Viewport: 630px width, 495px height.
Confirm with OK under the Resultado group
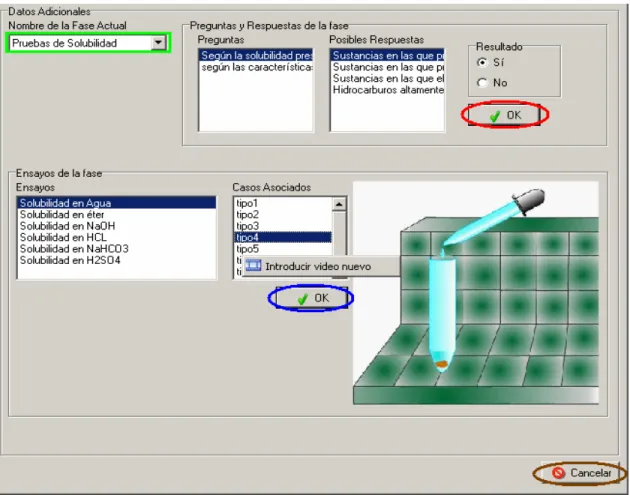[x=504, y=115]
